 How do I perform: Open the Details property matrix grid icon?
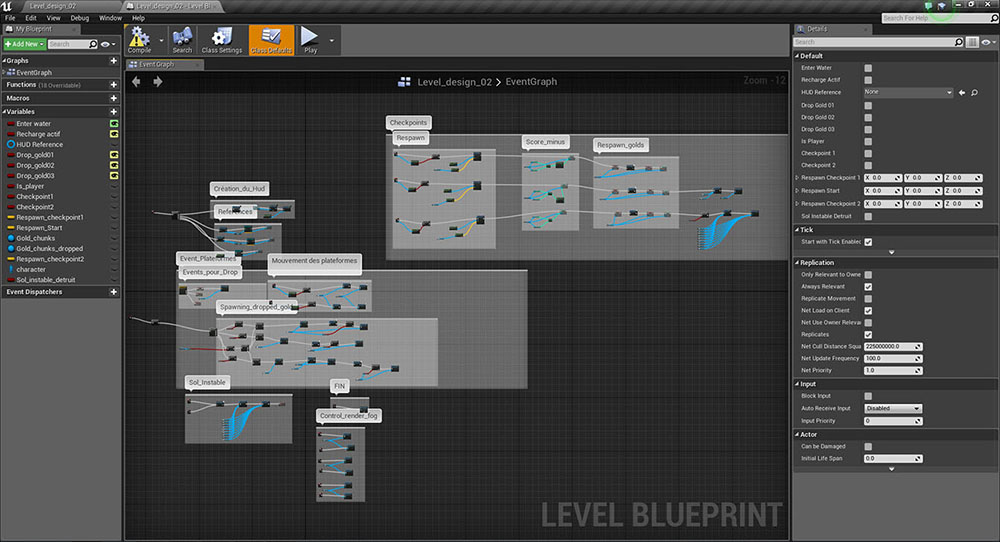point(972,42)
